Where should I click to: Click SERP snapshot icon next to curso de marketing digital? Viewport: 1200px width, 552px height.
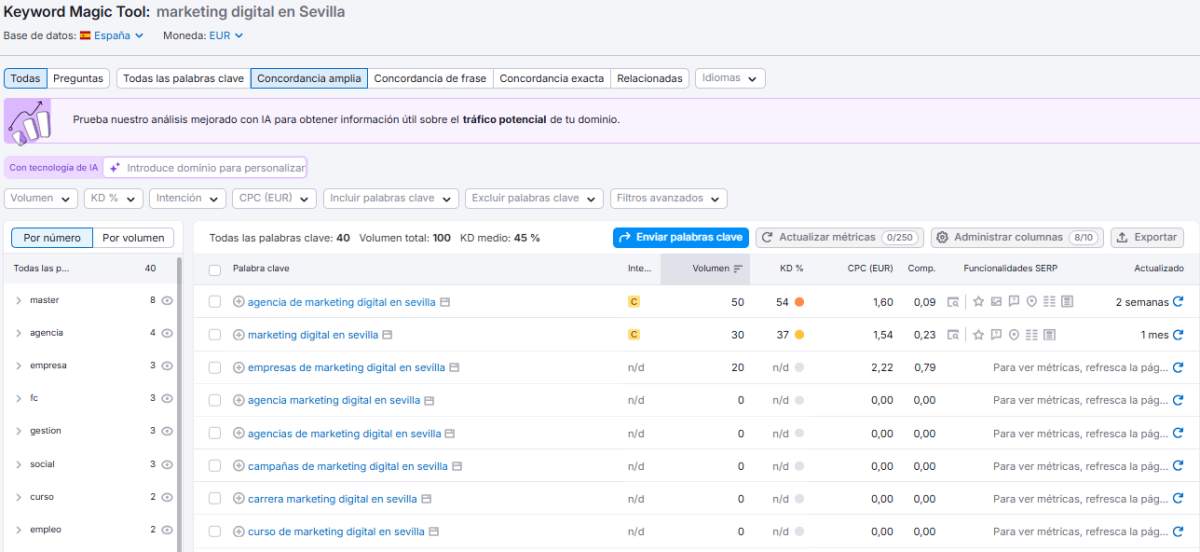point(434,532)
